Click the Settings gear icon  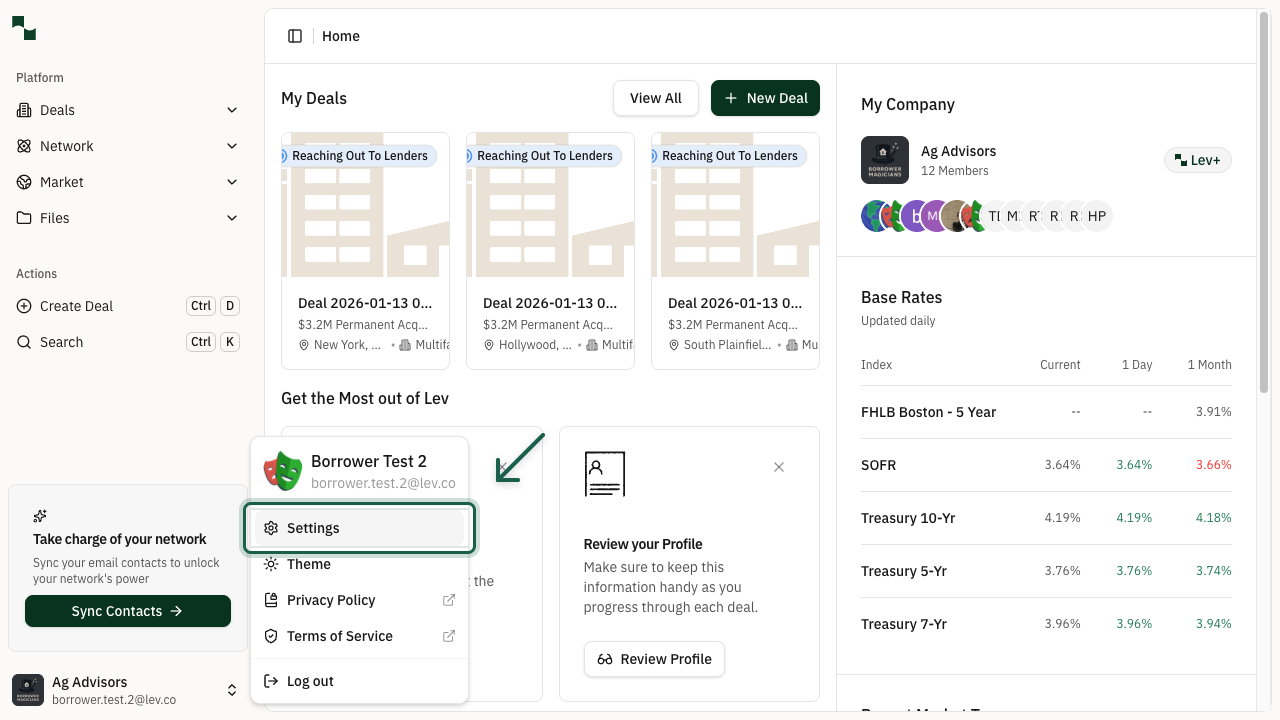[x=270, y=528]
